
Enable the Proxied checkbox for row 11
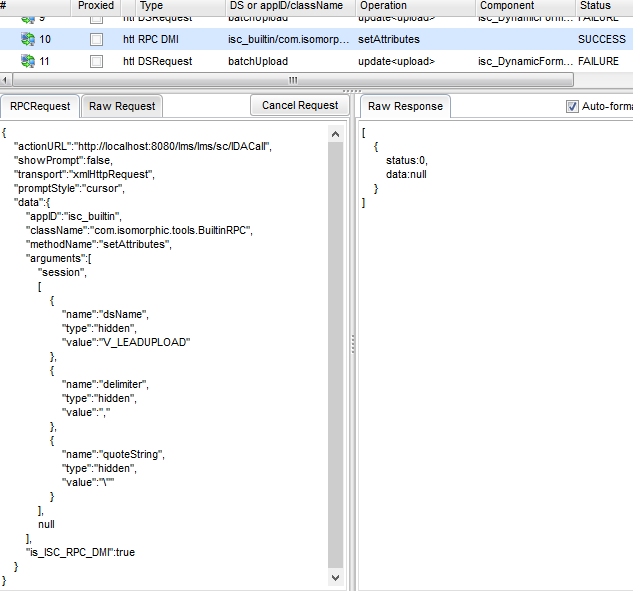pyautogui.click(x=96, y=61)
